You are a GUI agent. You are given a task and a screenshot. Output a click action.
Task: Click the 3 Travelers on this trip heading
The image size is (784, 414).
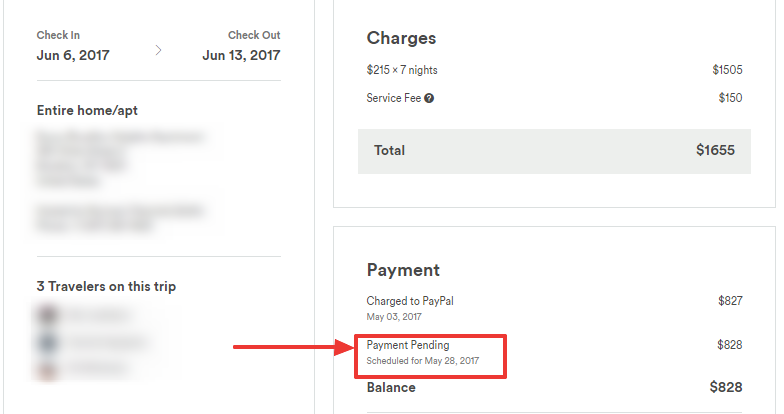tap(106, 287)
